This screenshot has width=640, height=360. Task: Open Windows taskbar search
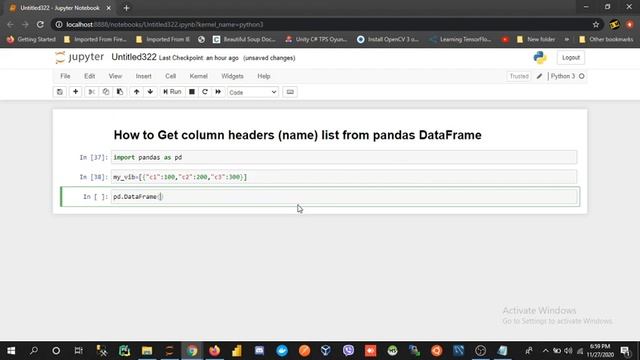(x=34, y=351)
